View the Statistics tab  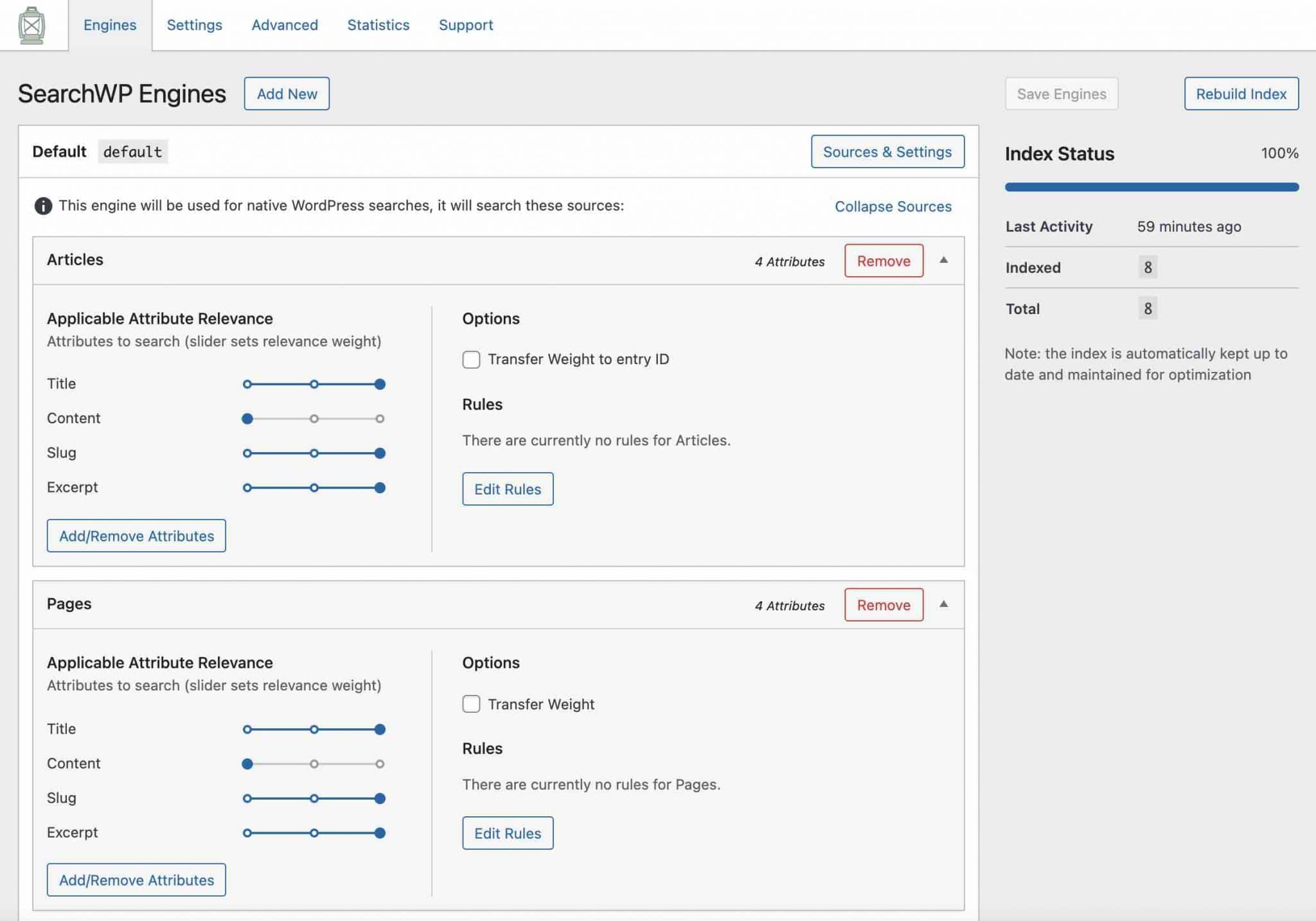pyautogui.click(x=378, y=25)
